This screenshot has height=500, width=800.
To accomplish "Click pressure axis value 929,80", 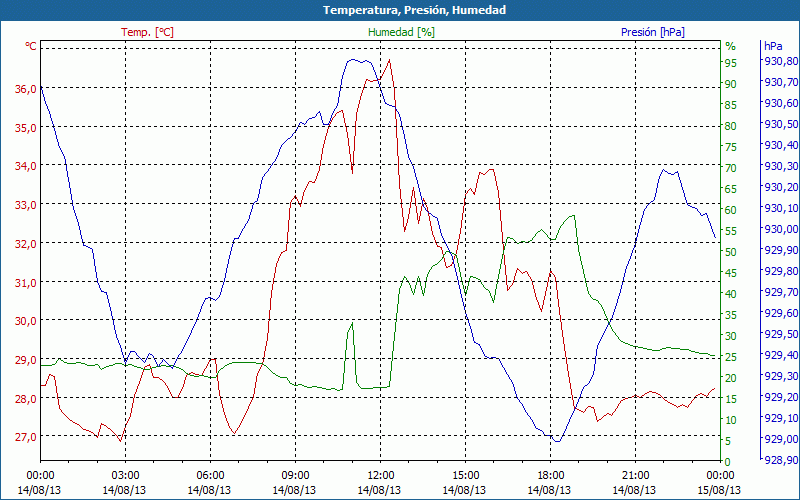I will click(781, 271).
